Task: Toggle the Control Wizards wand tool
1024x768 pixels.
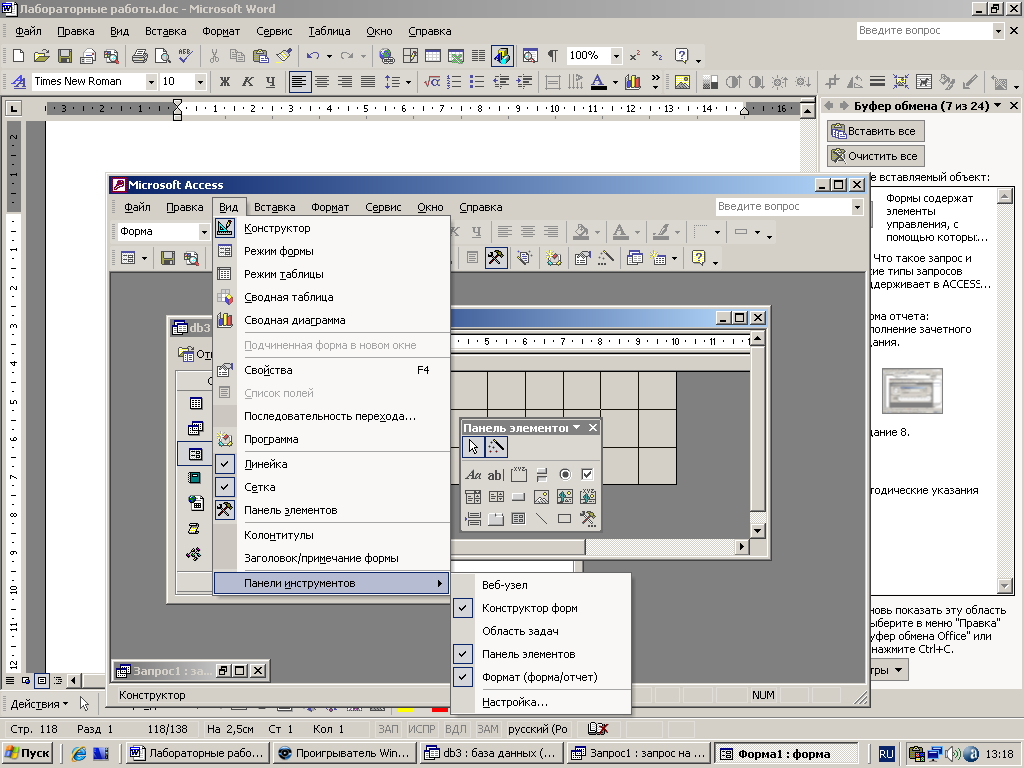Action: pyautogui.click(x=496, y=447)
